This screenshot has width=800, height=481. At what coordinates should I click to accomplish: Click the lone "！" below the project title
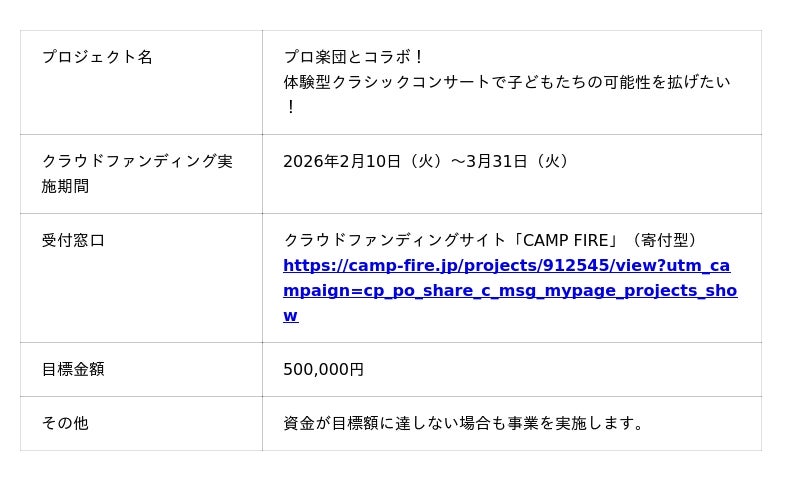coord(290,107)
